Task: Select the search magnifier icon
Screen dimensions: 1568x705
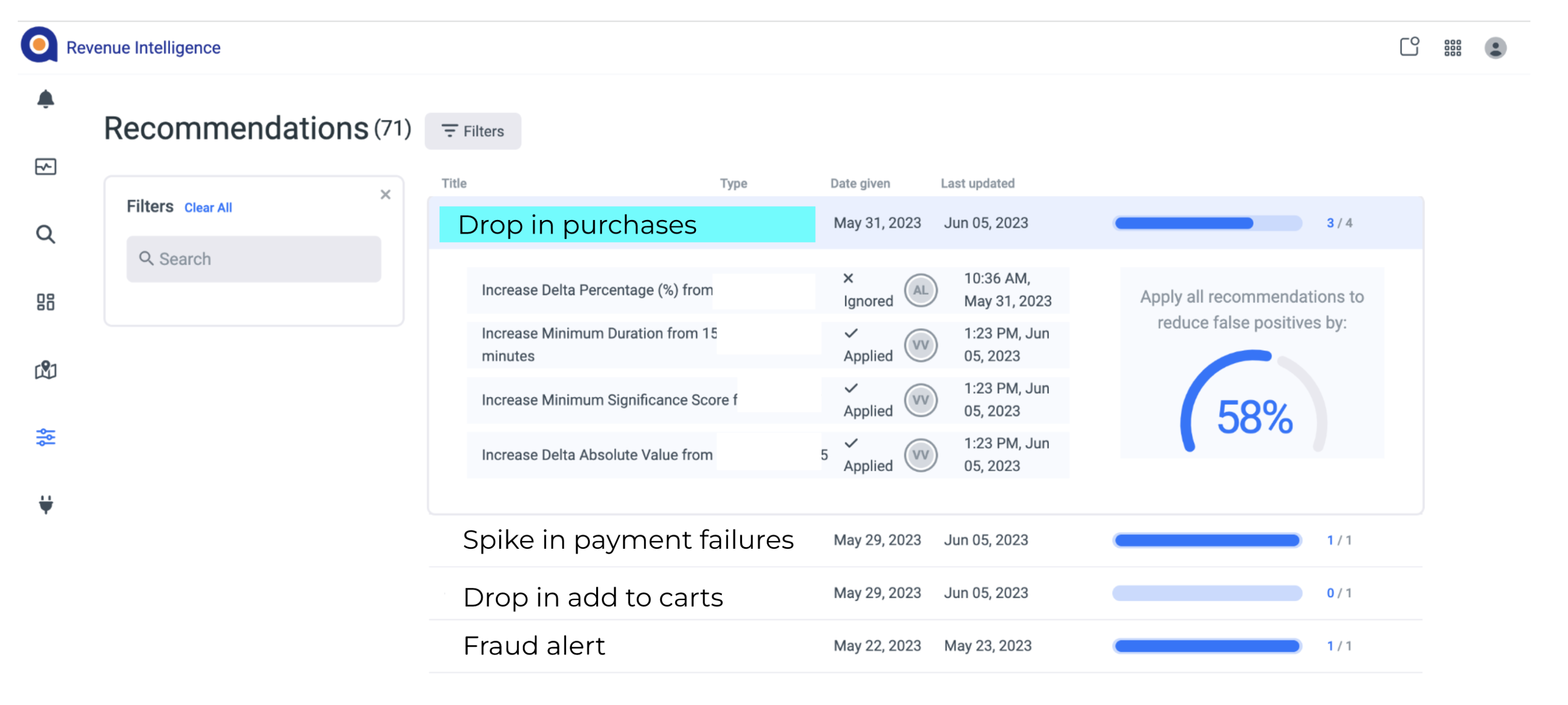Action: click(x=46, y=233)
